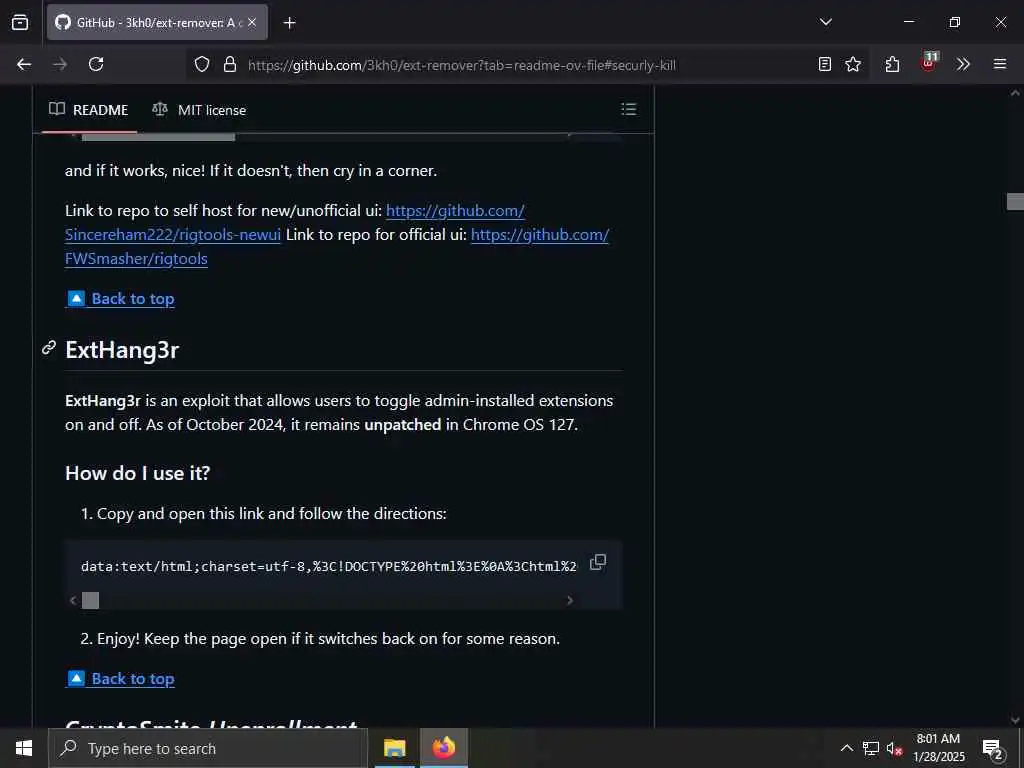Screen dimensions: 1024x768
Task: Open the Firefox application menu
Action: point(999,64)
